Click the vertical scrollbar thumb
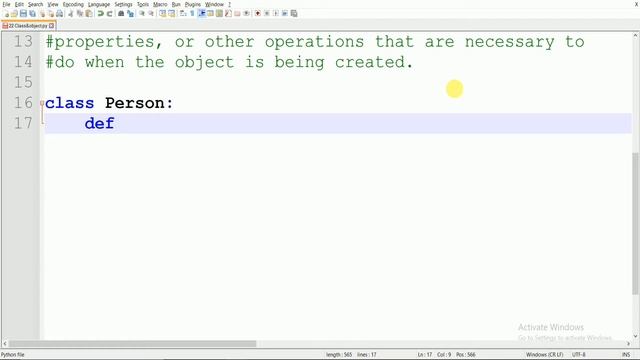Screen dimensions: 640x360 (635, 223)
